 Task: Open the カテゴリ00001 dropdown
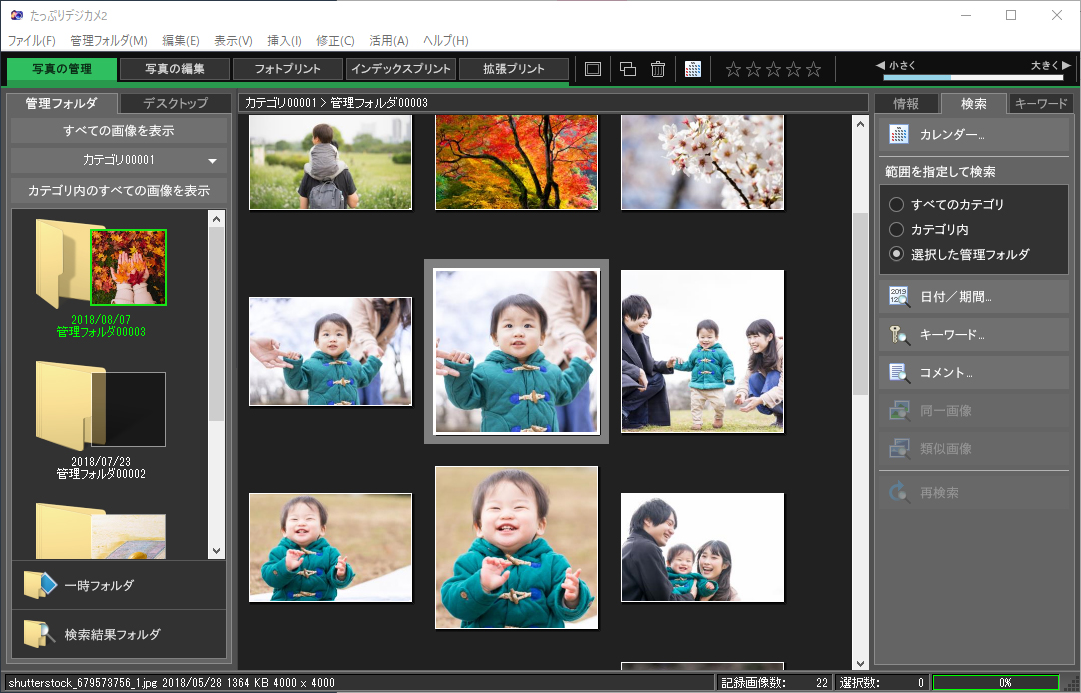point(118,160)
